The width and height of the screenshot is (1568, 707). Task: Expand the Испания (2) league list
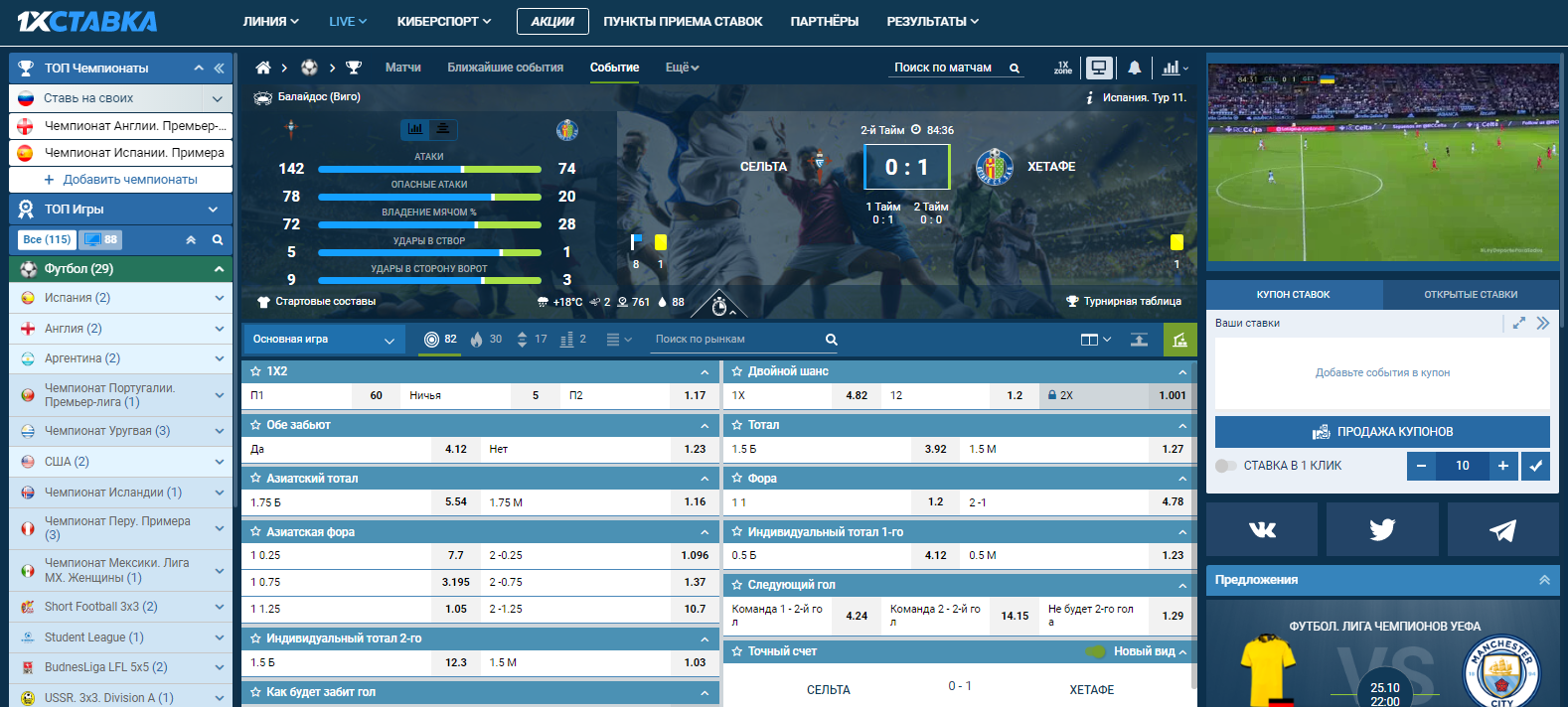(219, 298)
